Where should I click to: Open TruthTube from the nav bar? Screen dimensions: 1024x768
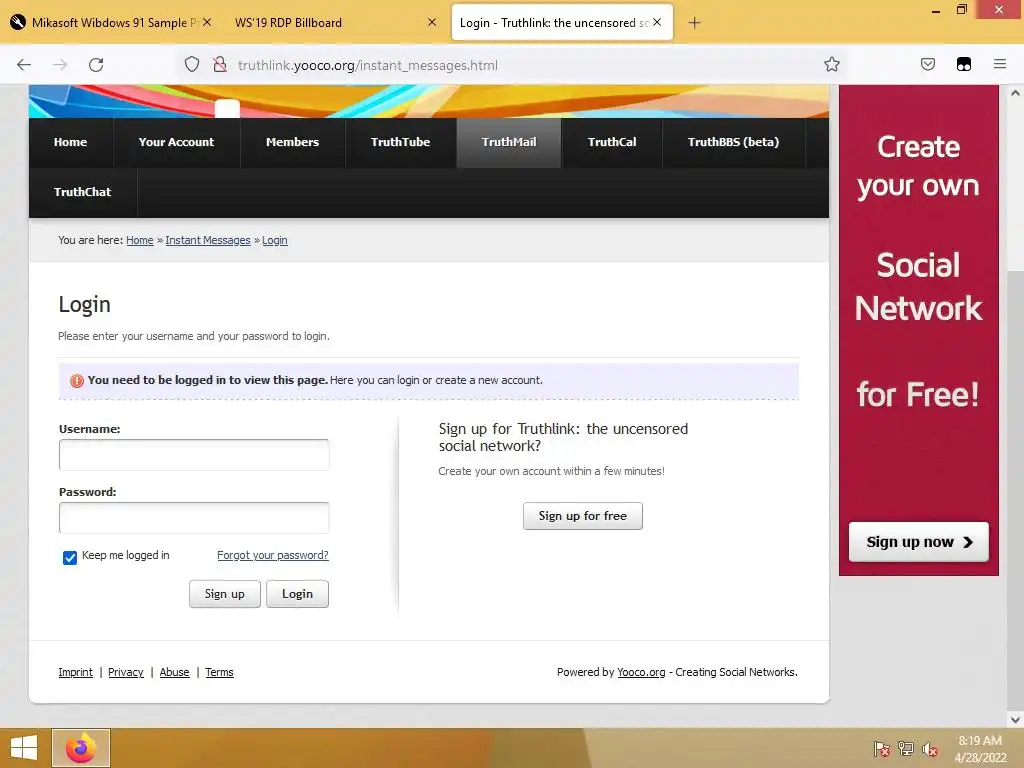[x=400, y=142]
